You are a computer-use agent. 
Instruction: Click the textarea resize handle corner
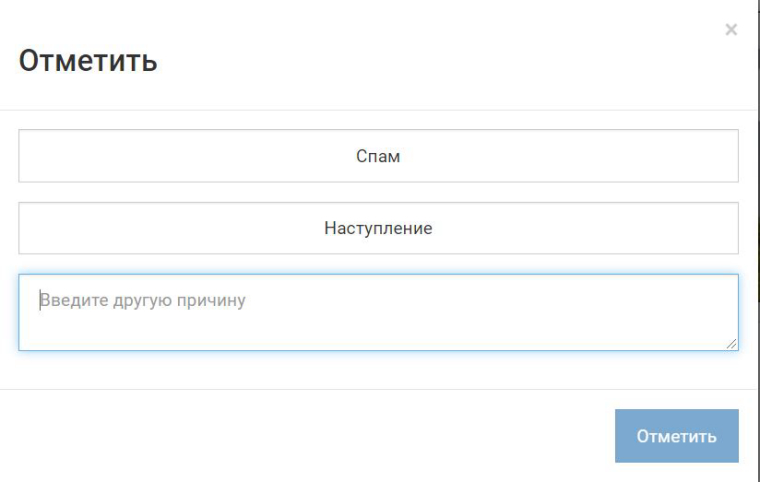[732, 343]
